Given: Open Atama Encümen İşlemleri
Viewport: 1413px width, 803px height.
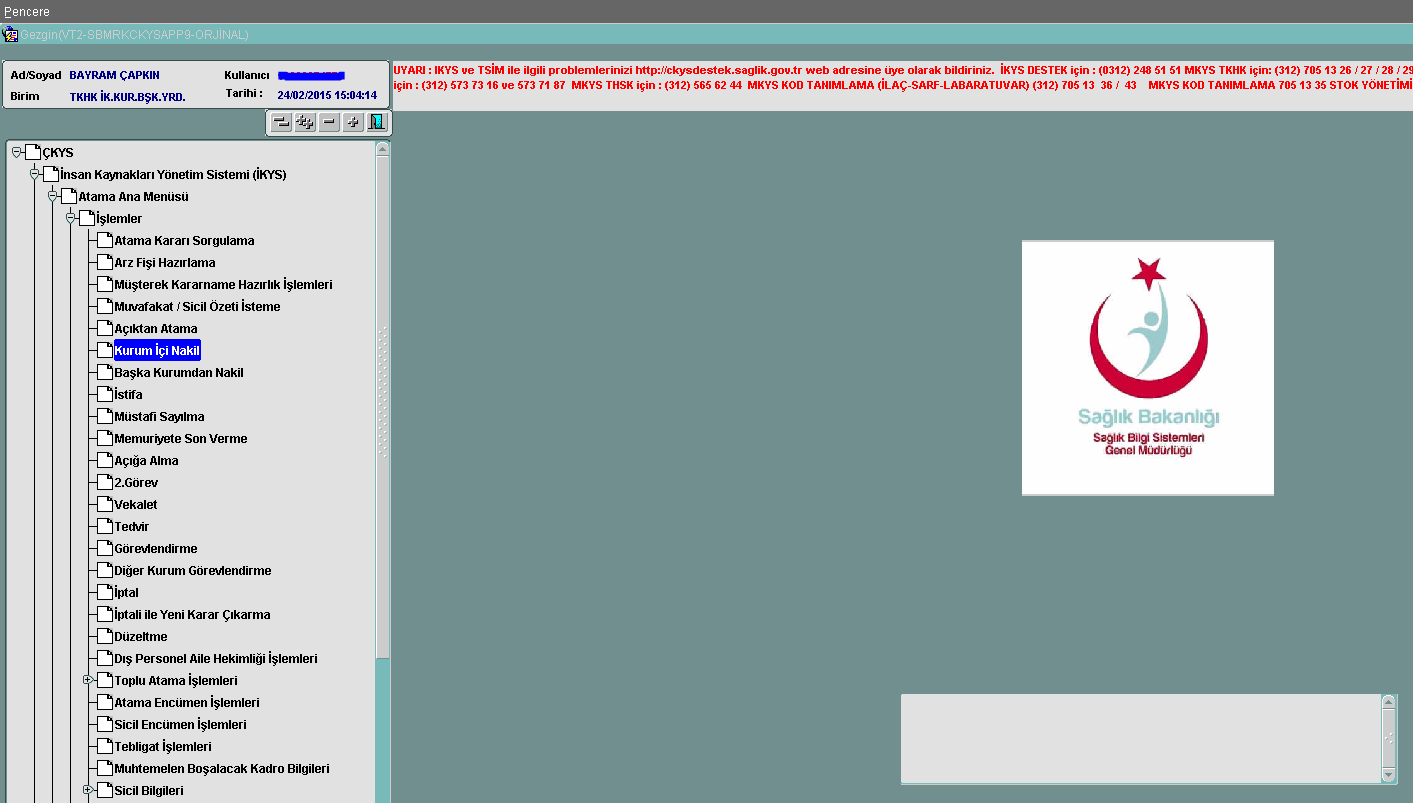Looking at the screenshot, I should point(187,703).
